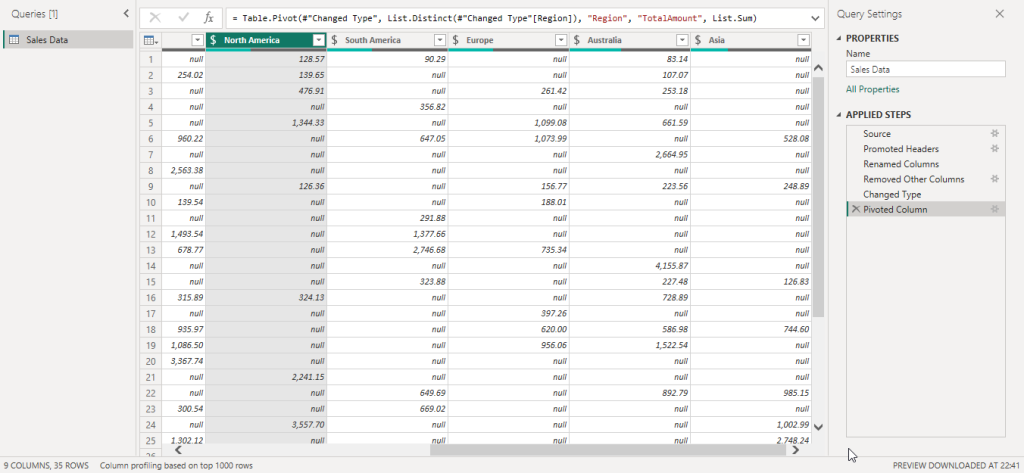Image resolution: width=1024 pixels, height=473 pixels.
Task: Cancel formula edit with X icon
Action: 155,18
